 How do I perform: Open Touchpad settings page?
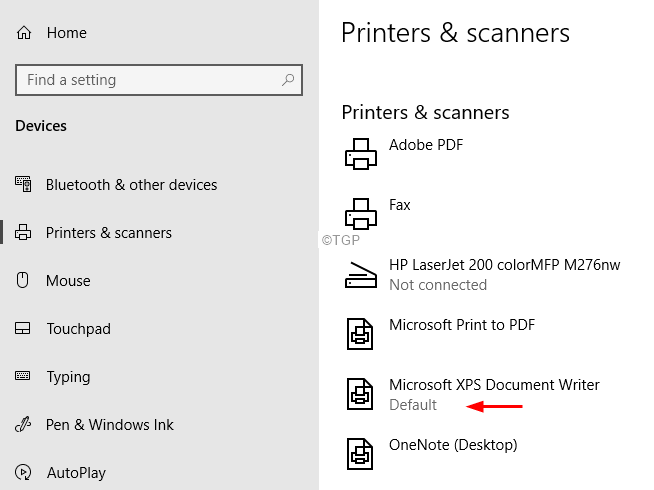(x=78, y=329)
